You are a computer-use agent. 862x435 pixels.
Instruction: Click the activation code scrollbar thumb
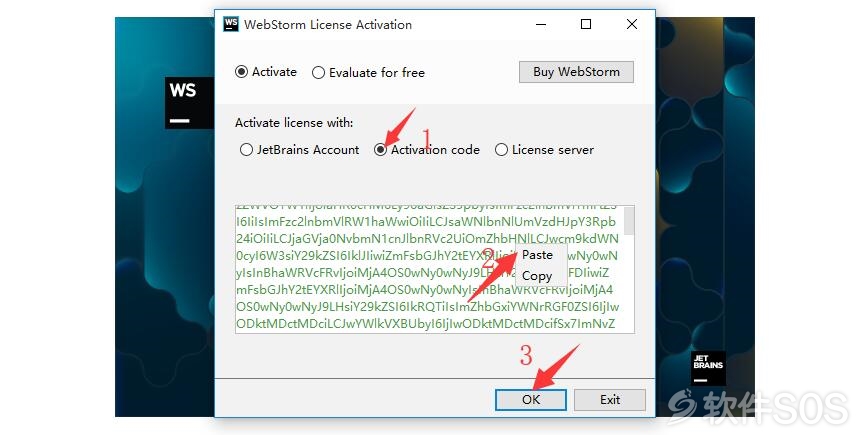pos(629,221)
